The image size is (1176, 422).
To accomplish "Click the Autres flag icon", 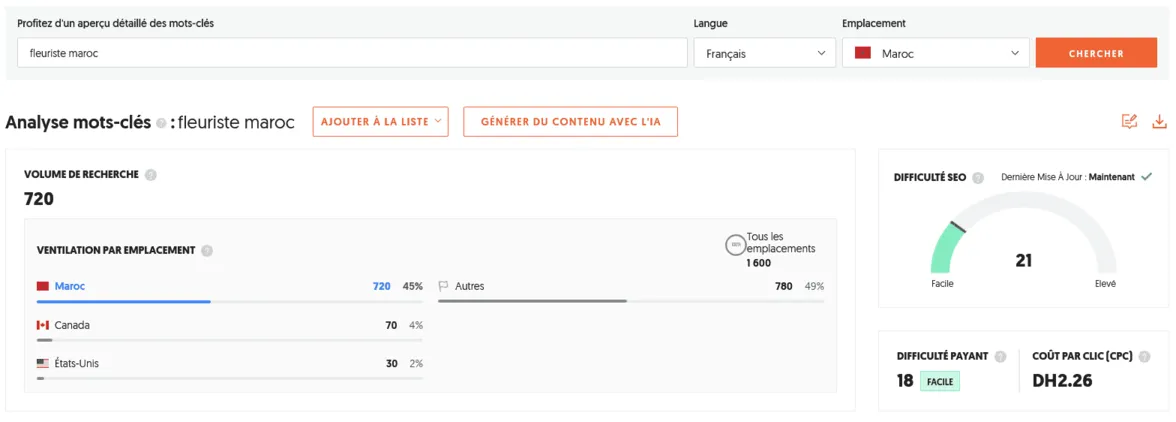I will [443, 286].
